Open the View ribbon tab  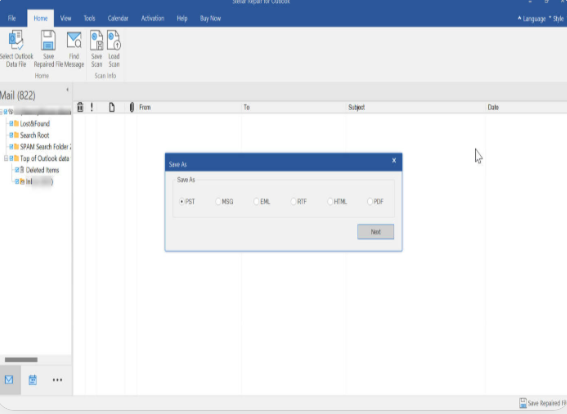(x=65, y=18)
